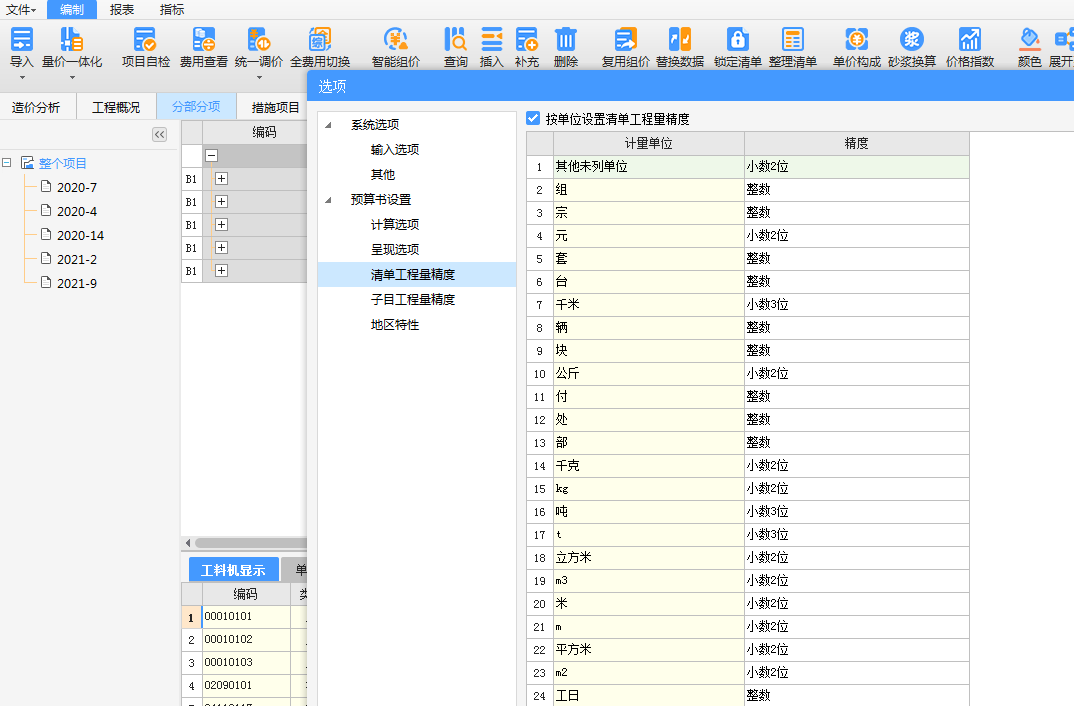Select the 费用查看 icon
Image resolution: width=1074 pixels, height=706 pixels.
coord(205,47)
